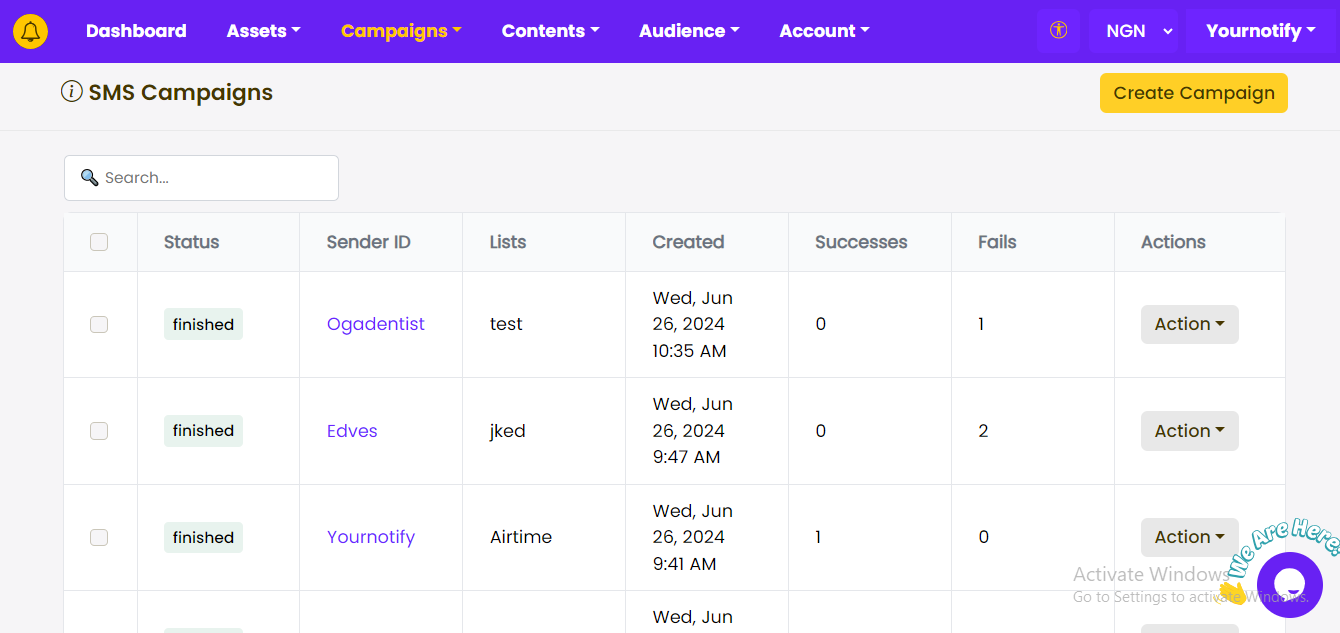Click the yellow bell logo icon
1340x633 pixels.
pos(31,31)
